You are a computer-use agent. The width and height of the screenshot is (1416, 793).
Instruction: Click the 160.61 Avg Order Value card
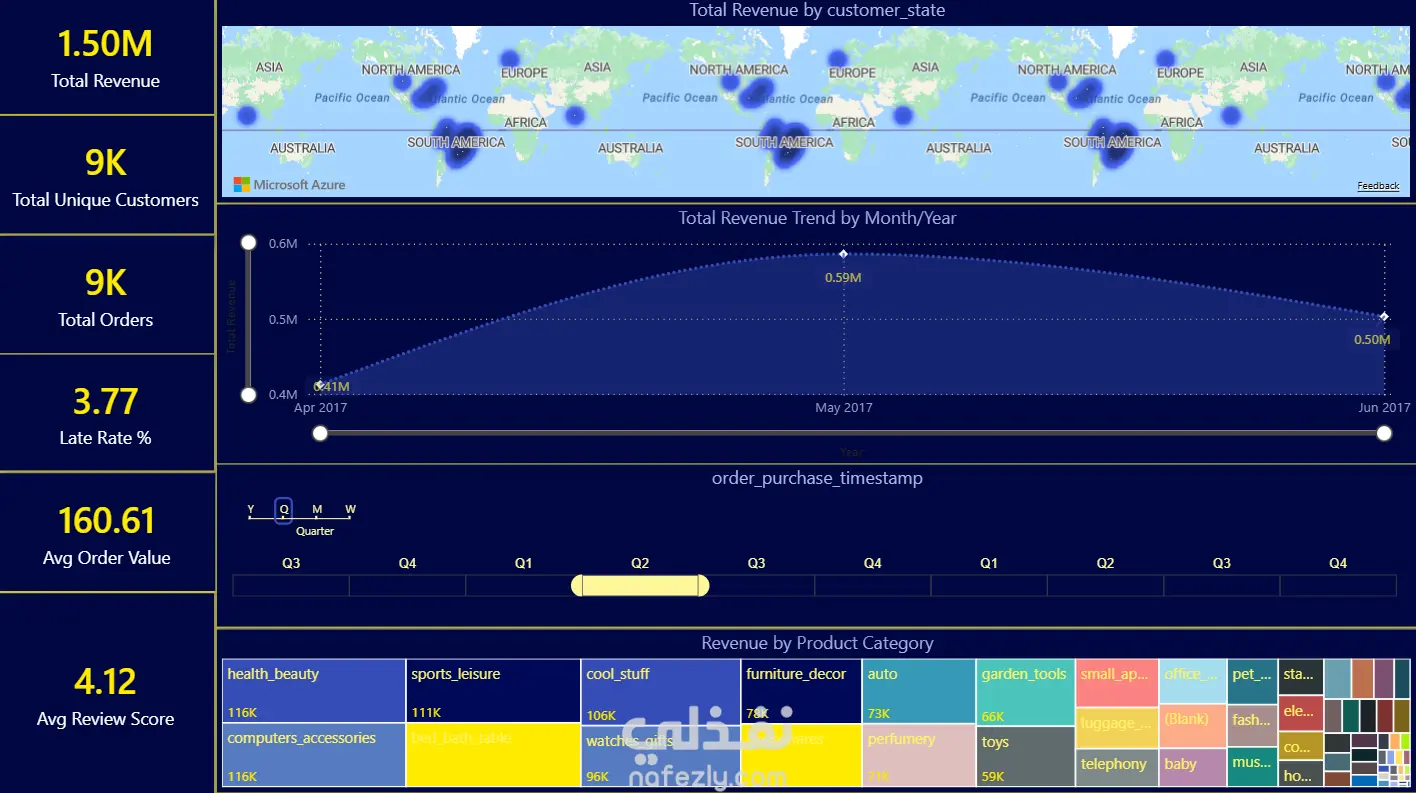[x=107, y=533]
